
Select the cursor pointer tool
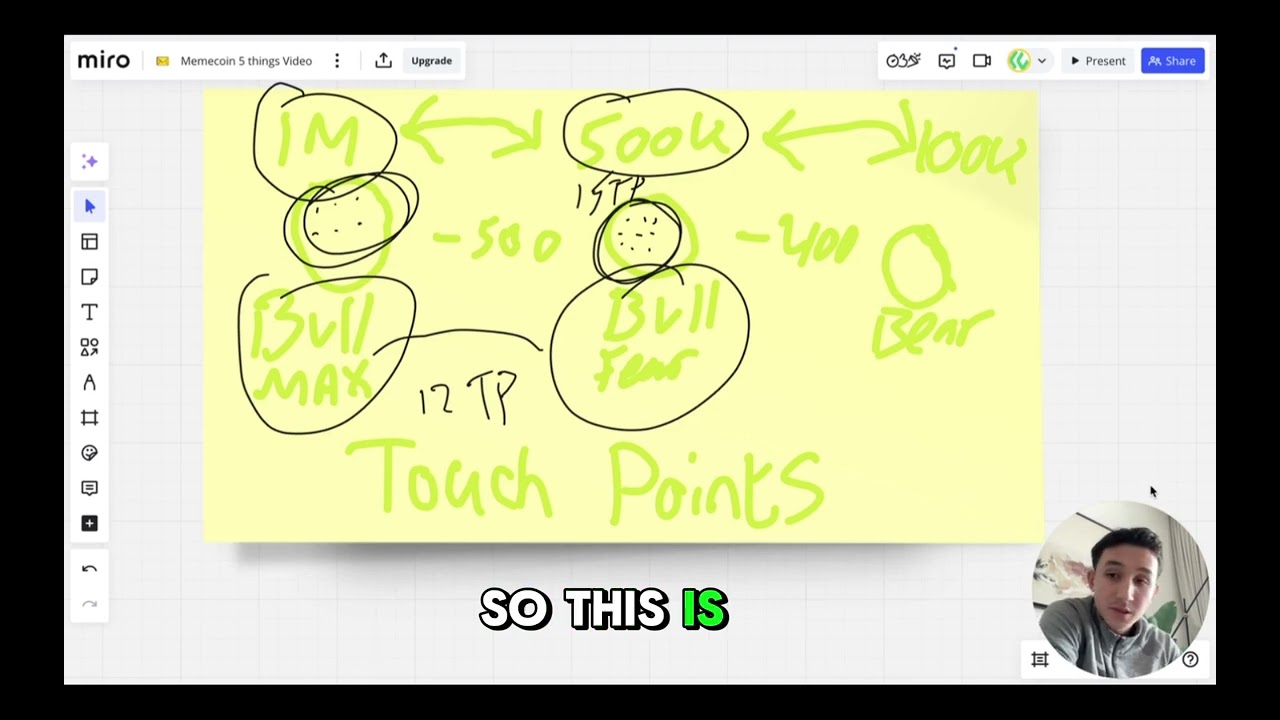pyautogui.click(x=89, y=206)
